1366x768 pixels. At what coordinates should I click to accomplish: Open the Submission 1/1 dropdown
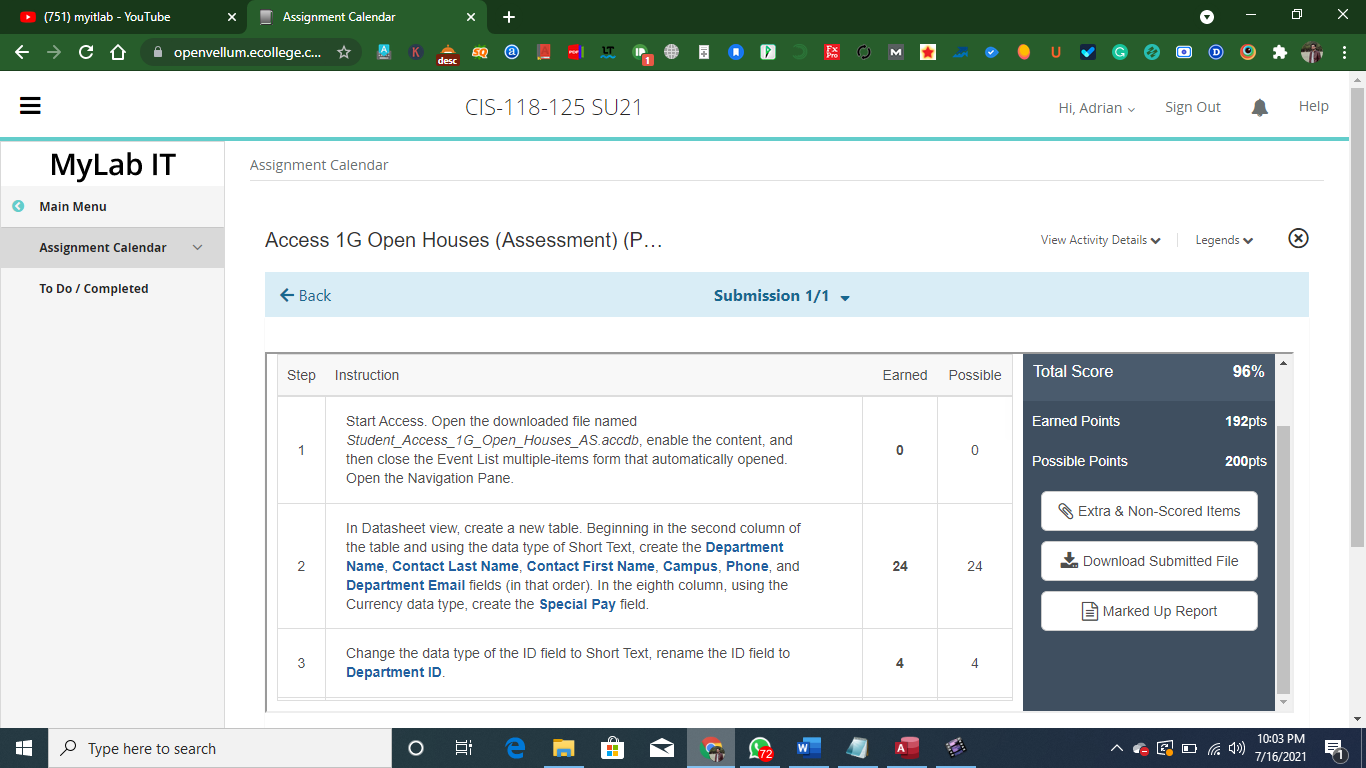(x=782, y=296)
